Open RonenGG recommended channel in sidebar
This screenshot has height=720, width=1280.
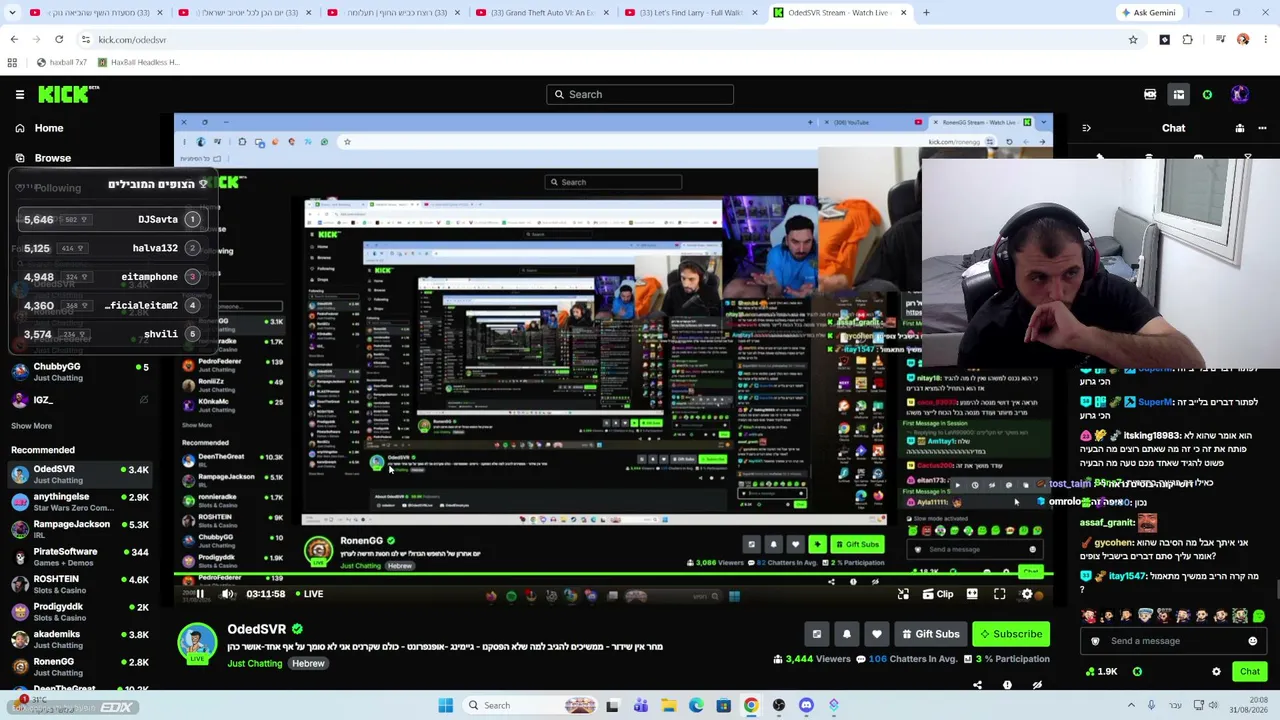[80, 666]
